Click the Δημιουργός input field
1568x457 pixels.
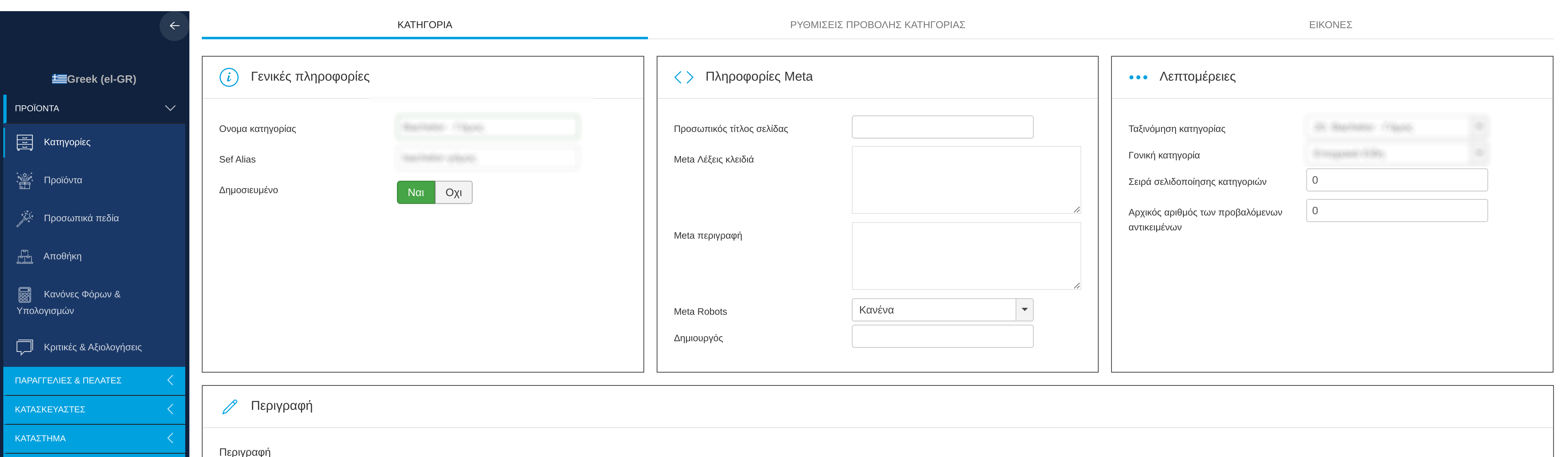(942, 337)
